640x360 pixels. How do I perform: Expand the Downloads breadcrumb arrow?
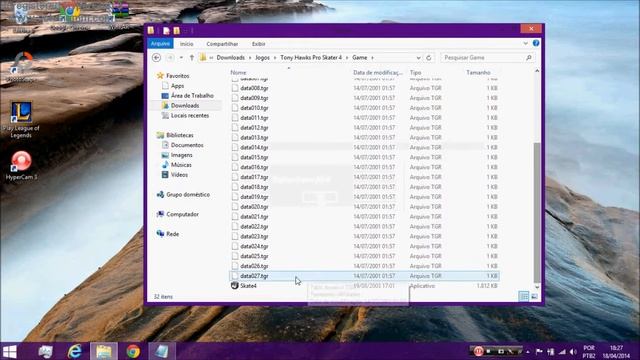250,58
